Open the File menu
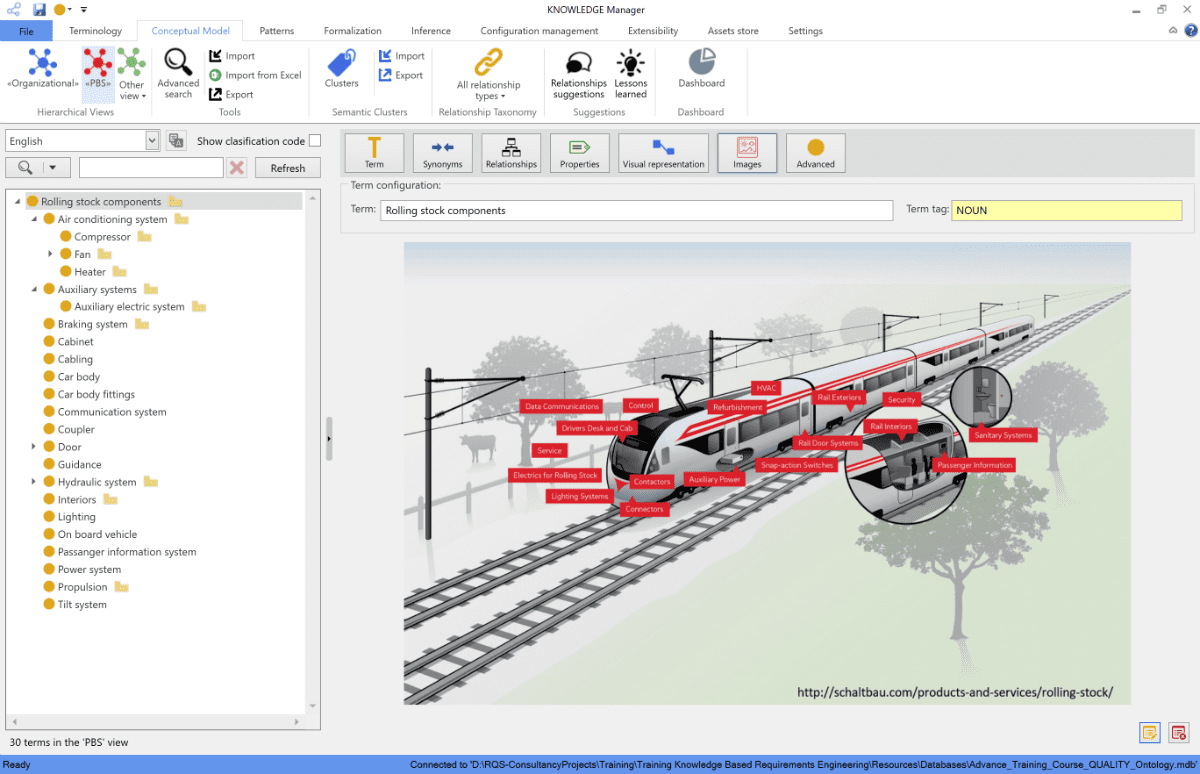 click(x=26, y=31)
